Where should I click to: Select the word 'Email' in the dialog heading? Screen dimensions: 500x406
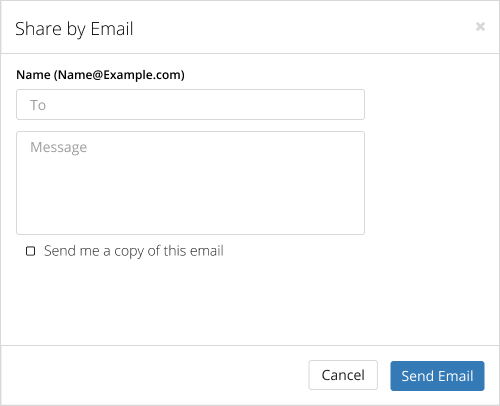(112, 29)
